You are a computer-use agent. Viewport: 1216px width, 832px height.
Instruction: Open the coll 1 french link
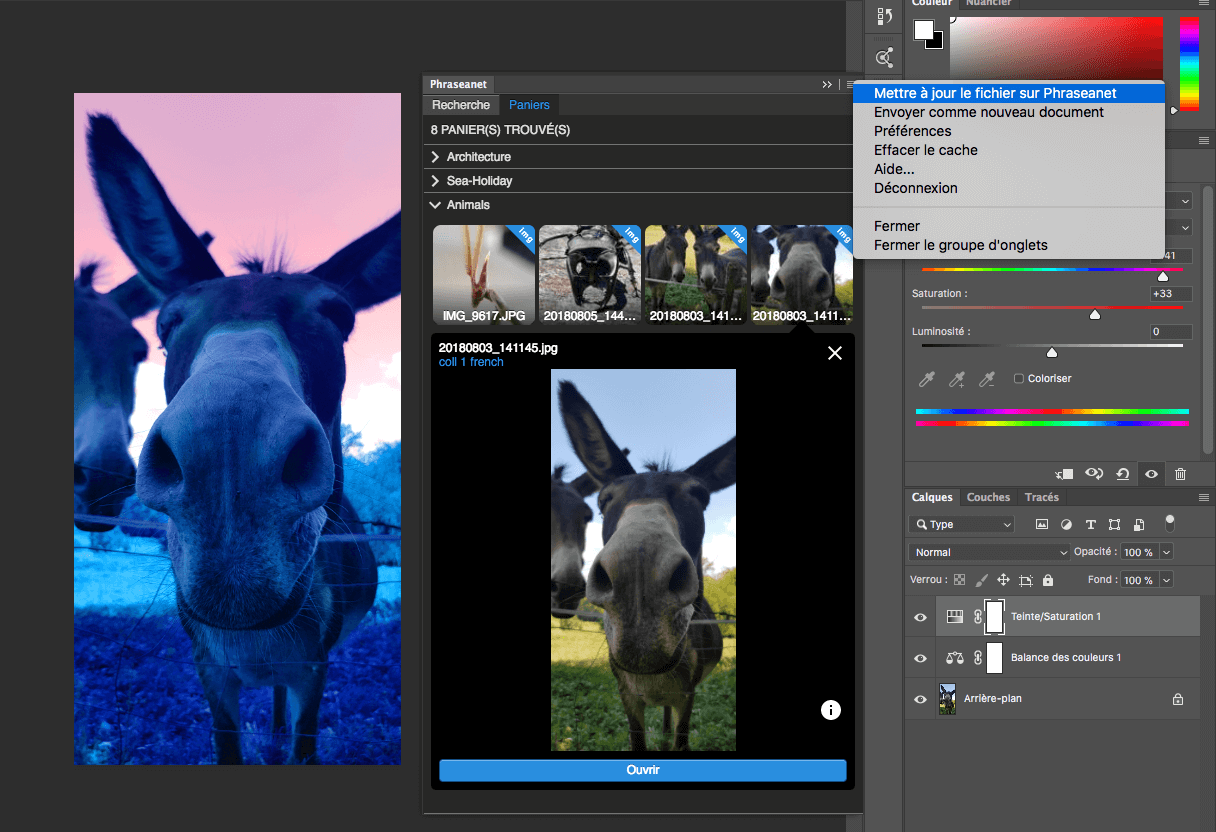(x=470, y=363)
